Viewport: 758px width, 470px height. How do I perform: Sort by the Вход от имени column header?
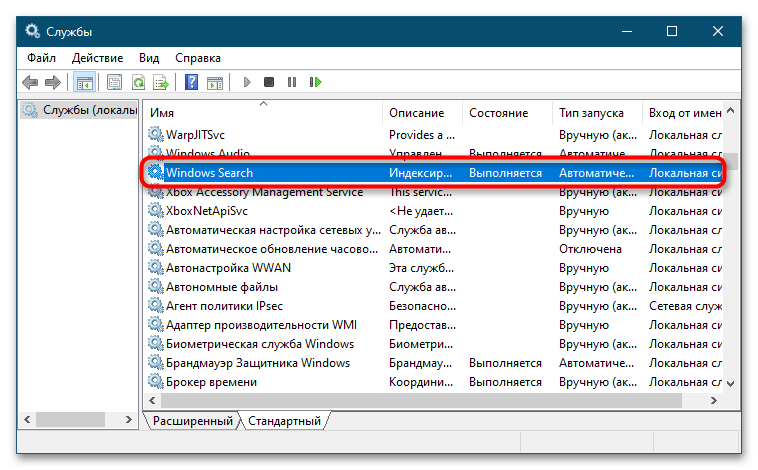point(683,113)
